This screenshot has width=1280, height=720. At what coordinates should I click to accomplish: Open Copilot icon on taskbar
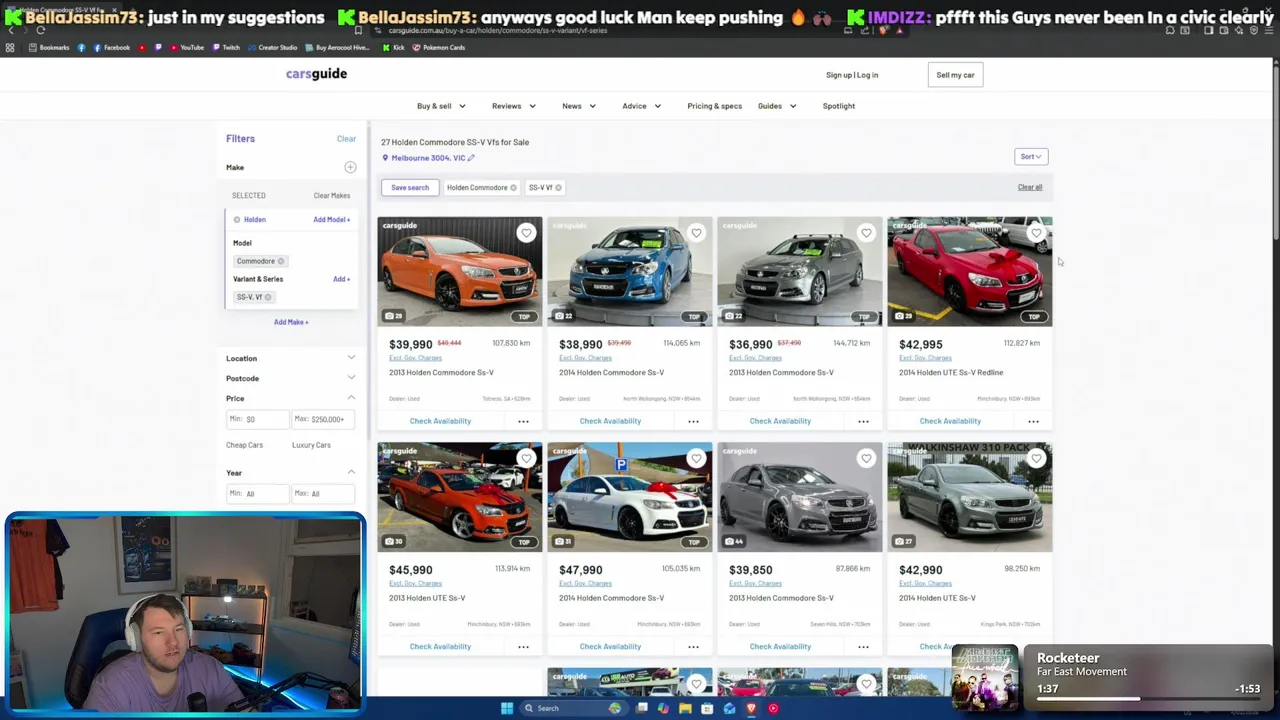pos(663,708)
